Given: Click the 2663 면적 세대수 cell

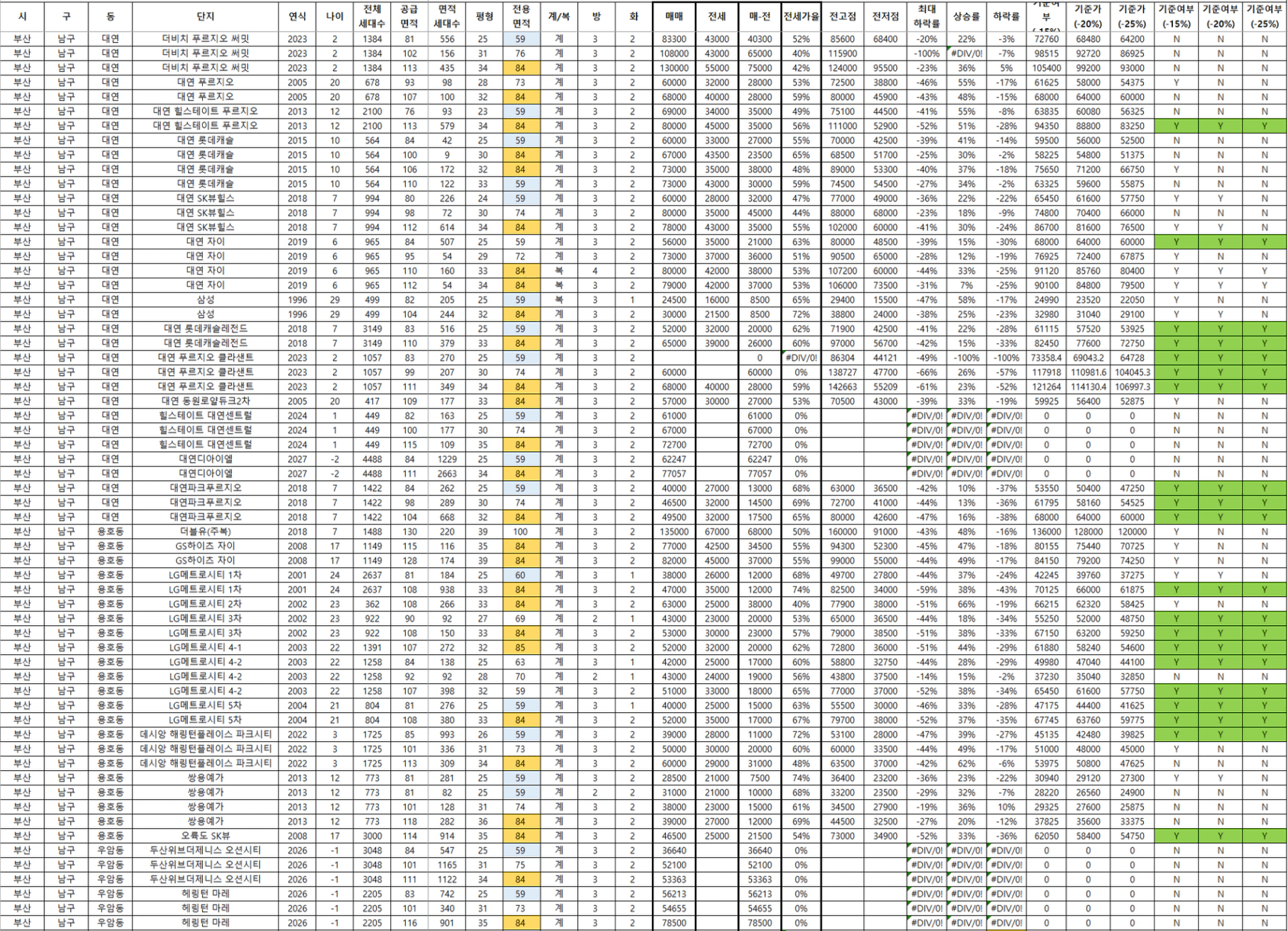Looking at the screenshot, I should [x=447, y=474].
